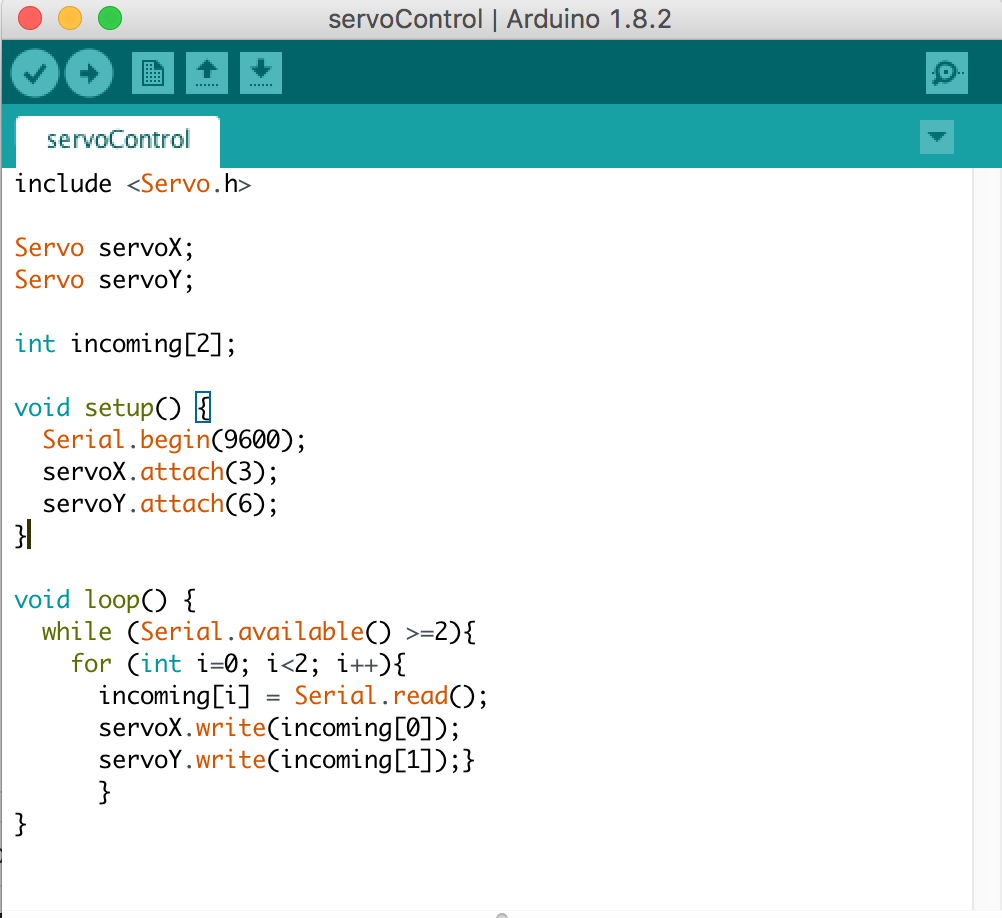Click the 'servoX.attach(3);' line
The height and width of the screenshot is (918, 1002).
click(160, 472)
